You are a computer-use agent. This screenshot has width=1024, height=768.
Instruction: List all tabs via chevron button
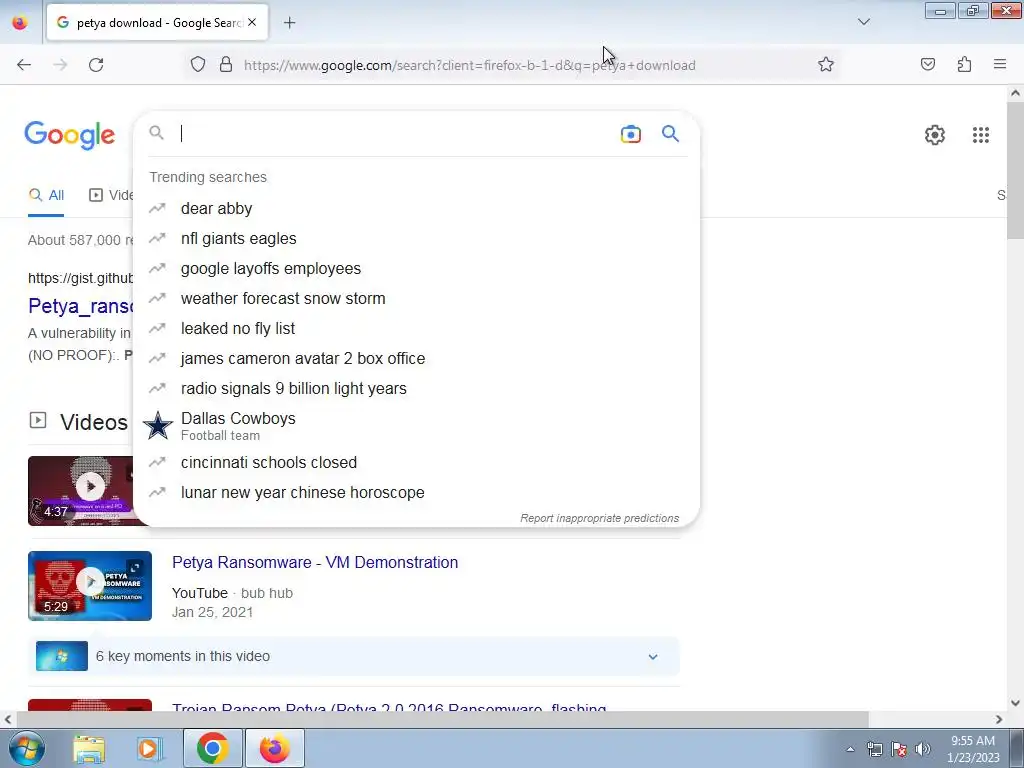[x=863, y=22]
